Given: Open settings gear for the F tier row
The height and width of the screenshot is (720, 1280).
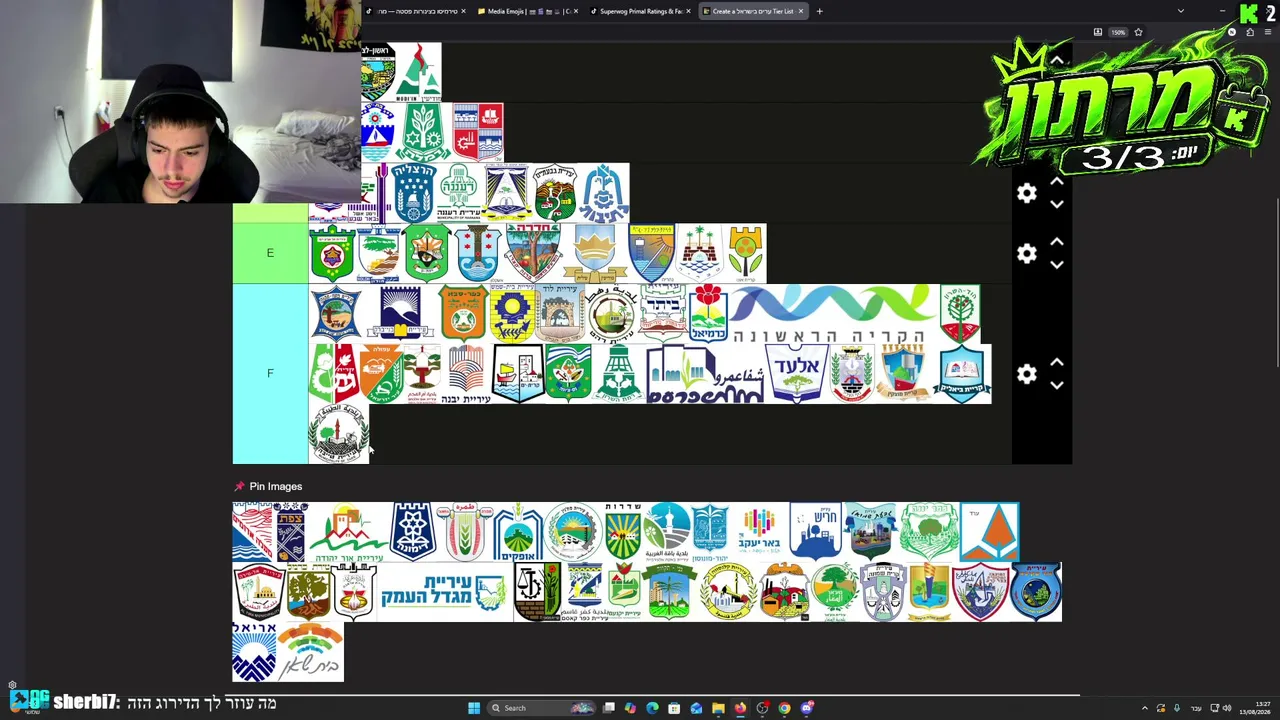Looking at the screenshot, I should coord(1027,373).
